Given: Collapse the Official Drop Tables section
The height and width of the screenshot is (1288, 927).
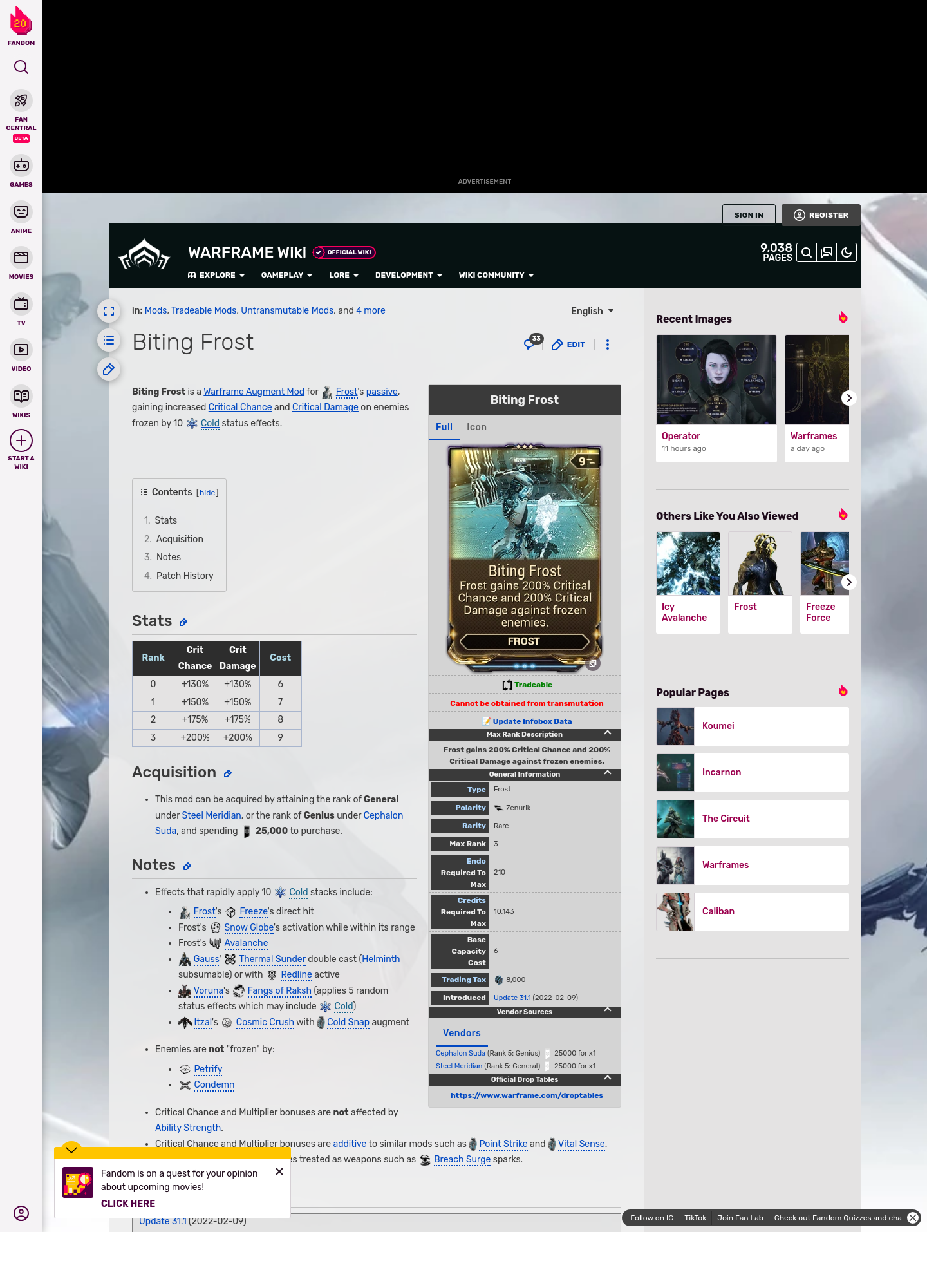Looking at the screenshot, I should pyautogui.click(x=608, y=1079).
